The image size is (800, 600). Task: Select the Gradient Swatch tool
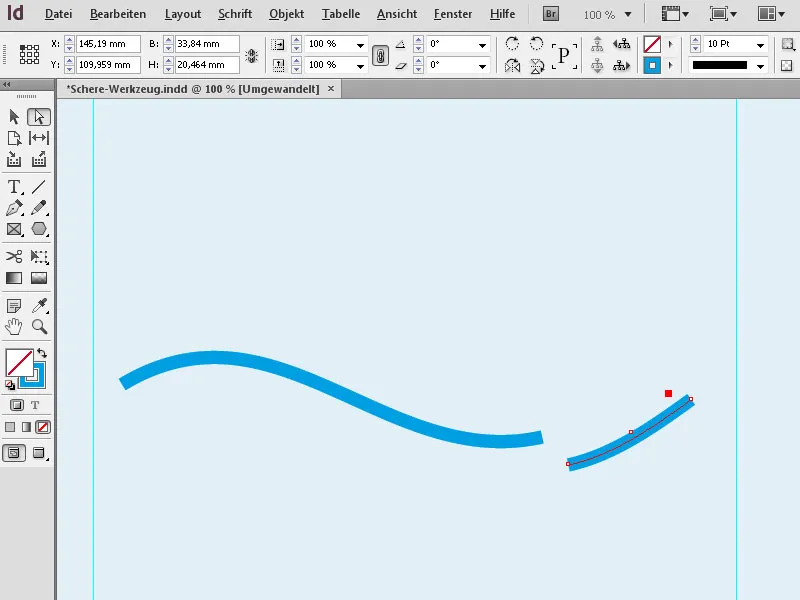click(14, 278)
